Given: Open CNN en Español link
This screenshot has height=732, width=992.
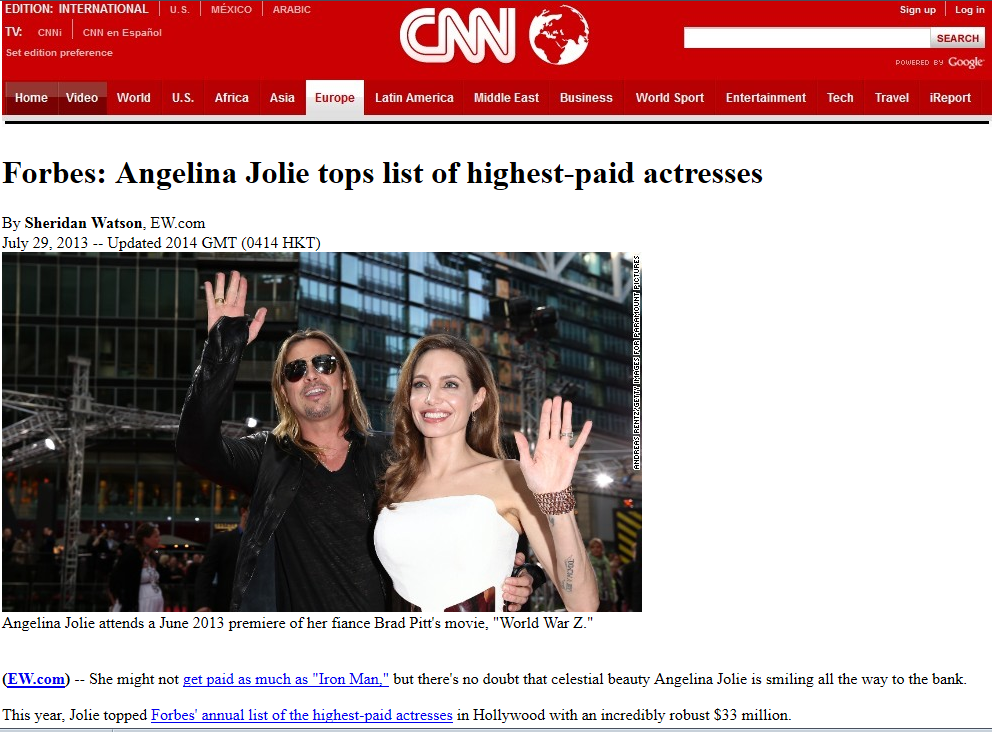Looking at the screenshot, I should point(122,32).
